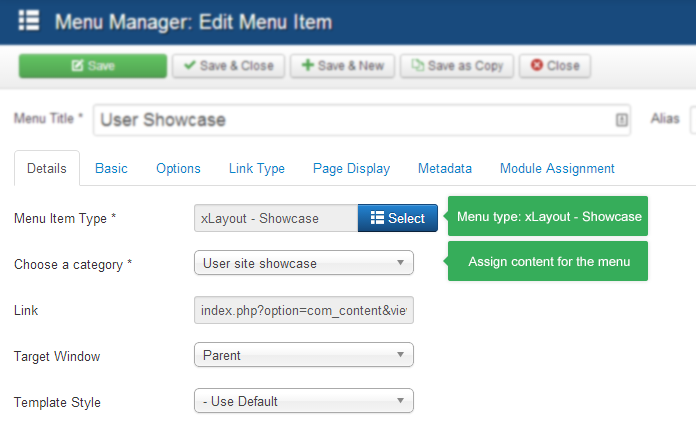Expand the Choose a category dropdown

point(303,264)
